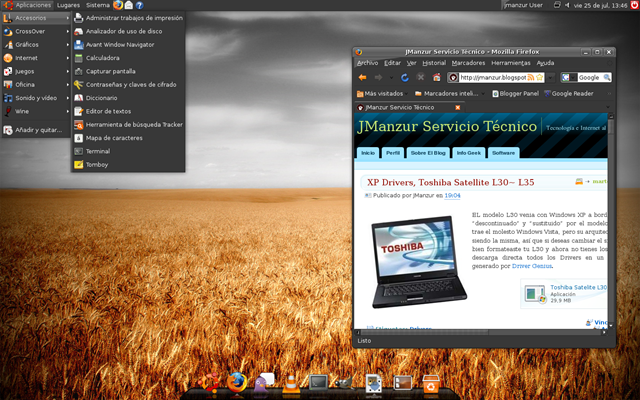Image resolution: width=640 pixels, height=400 pixels.
Task: Click the Firefox stop loading icon
Action: [420, 77]
